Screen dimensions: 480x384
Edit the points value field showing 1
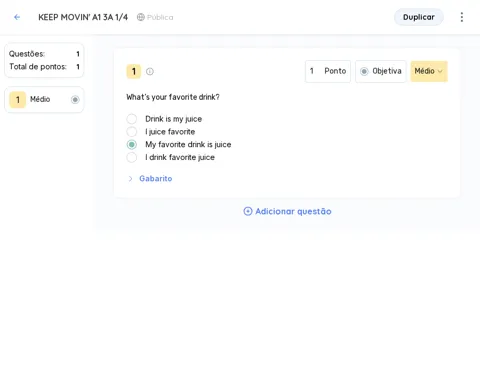312,71
